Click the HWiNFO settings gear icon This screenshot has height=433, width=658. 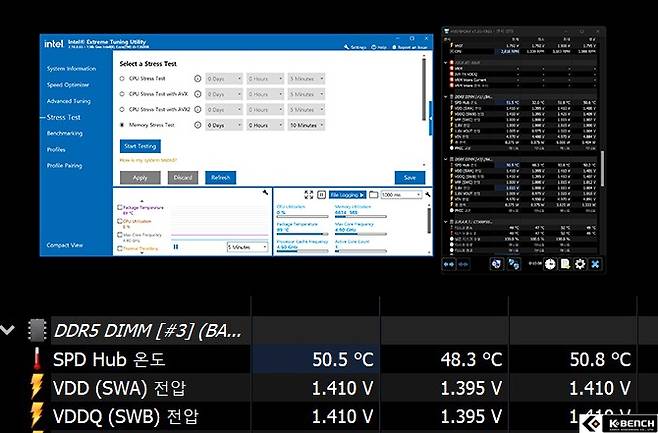[x=579, y=263]
